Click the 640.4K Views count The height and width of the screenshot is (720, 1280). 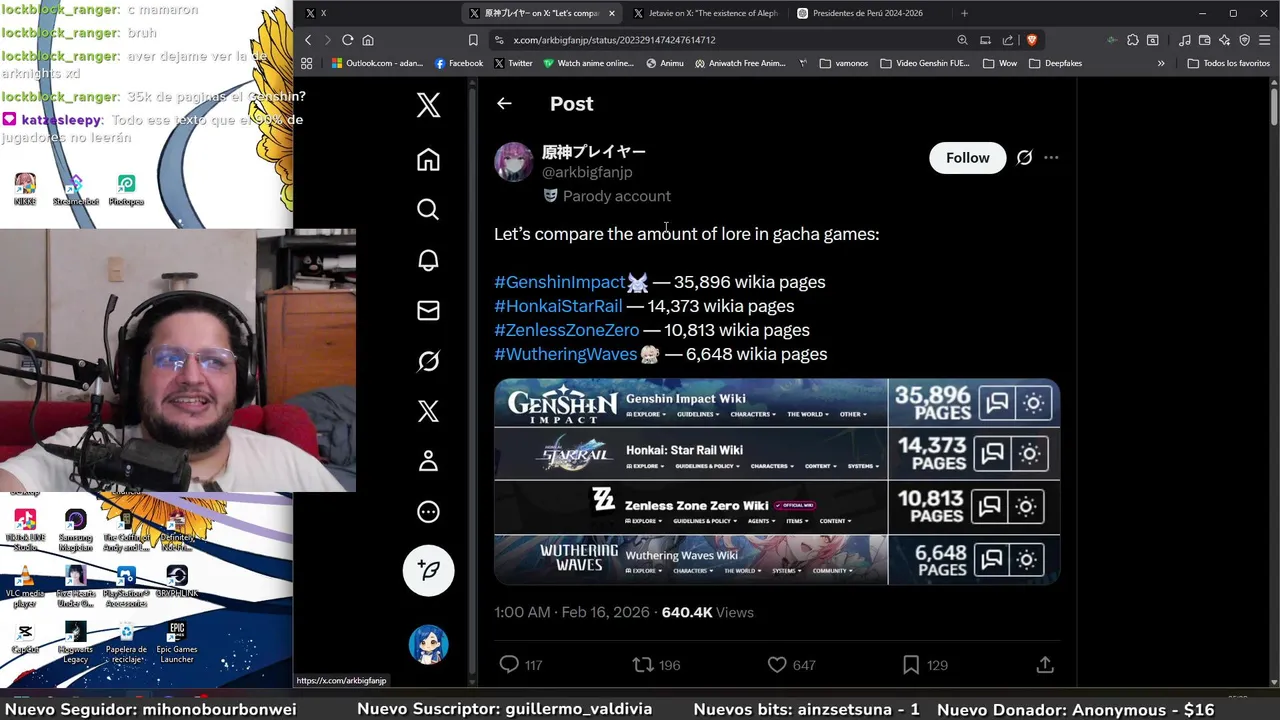tap(707, 612)
